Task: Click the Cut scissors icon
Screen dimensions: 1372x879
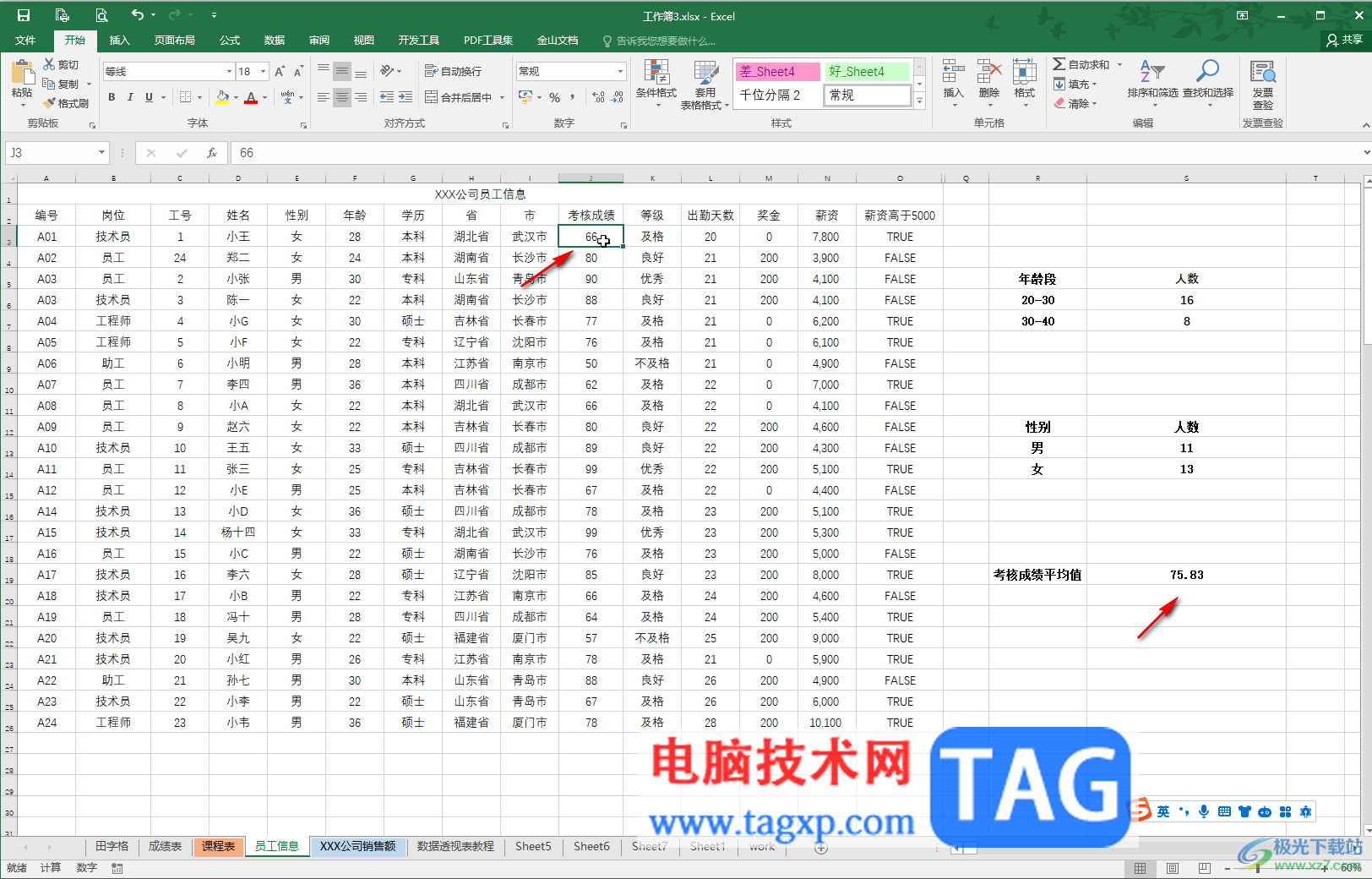Action: point(50,64)
